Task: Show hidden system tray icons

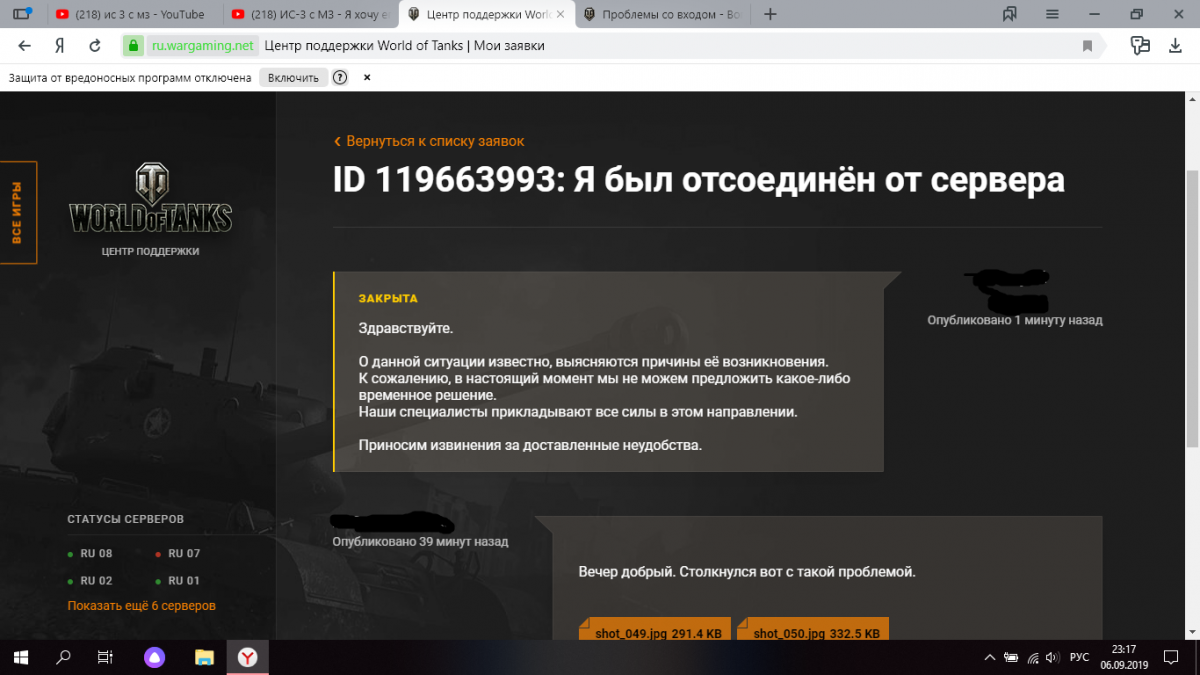Action: click(990, 657)
